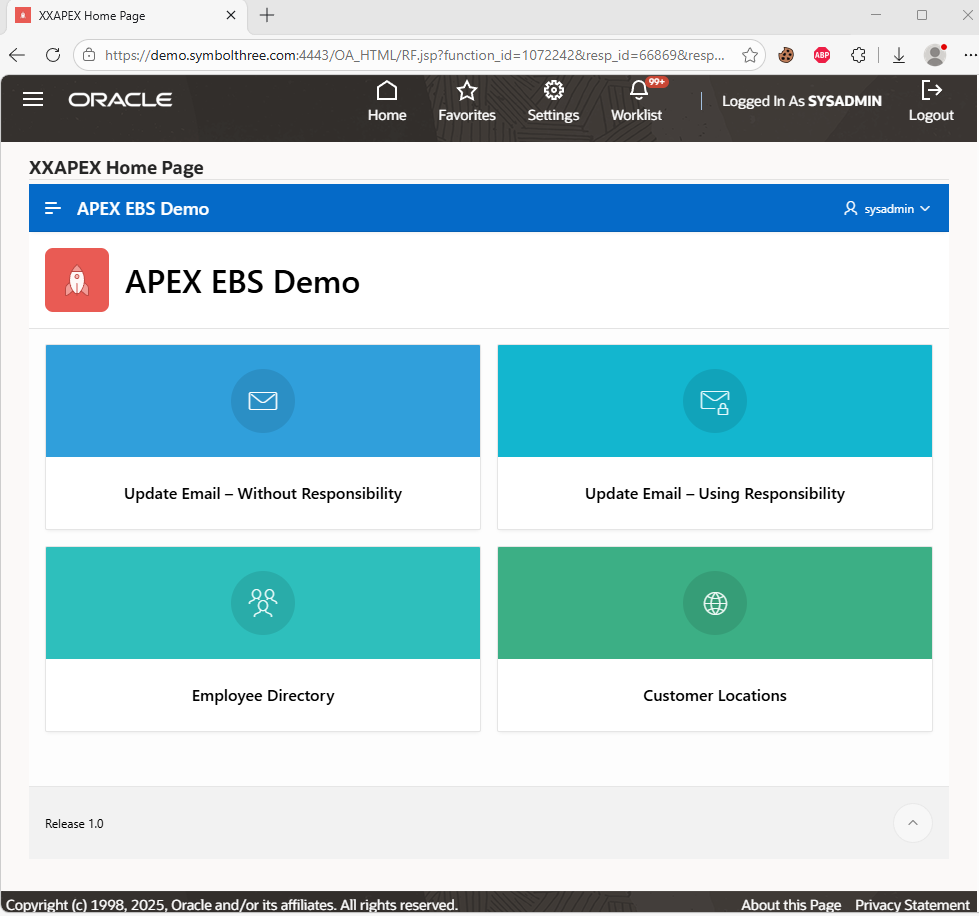This screenshot has width=979, height=916.
Task: Expand the sysadmin user dropdown
Action: pos(887,209)
